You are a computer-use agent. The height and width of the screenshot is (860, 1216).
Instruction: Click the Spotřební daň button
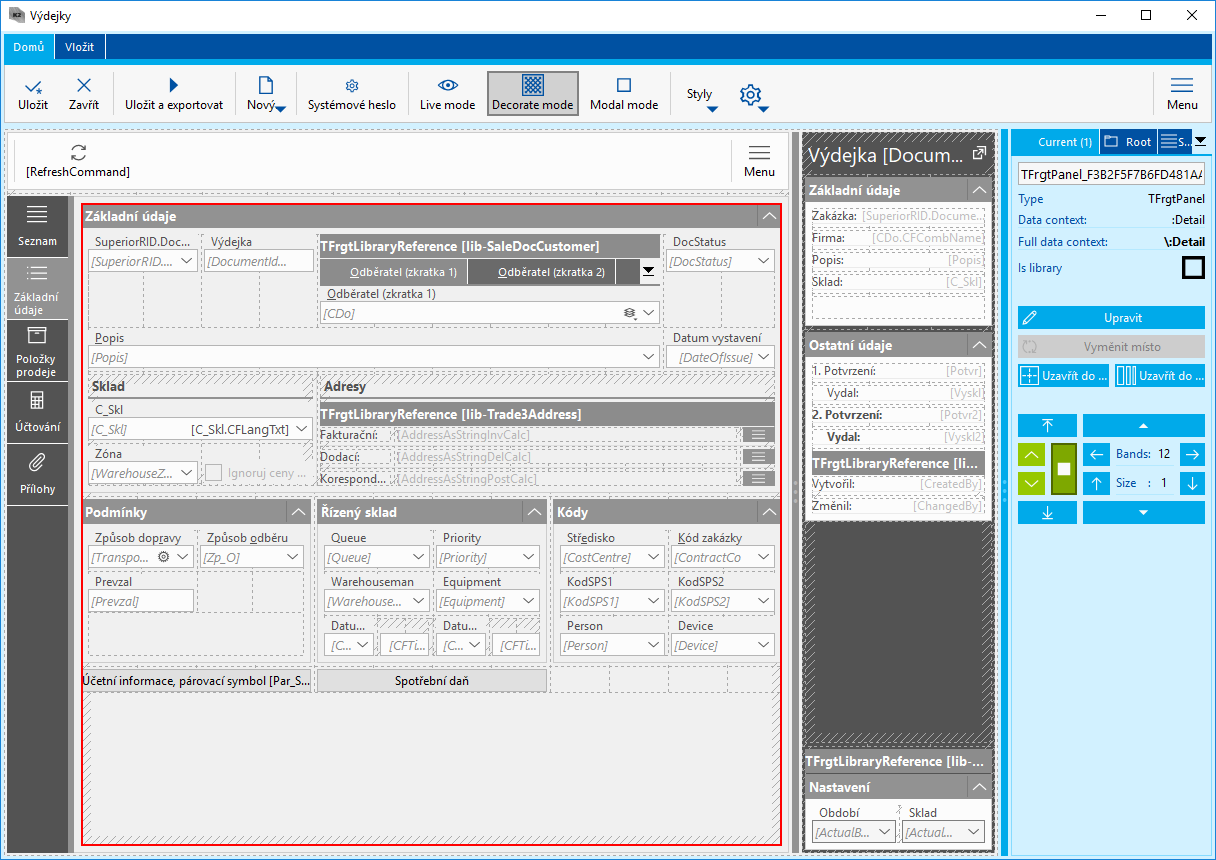[432, 681]
